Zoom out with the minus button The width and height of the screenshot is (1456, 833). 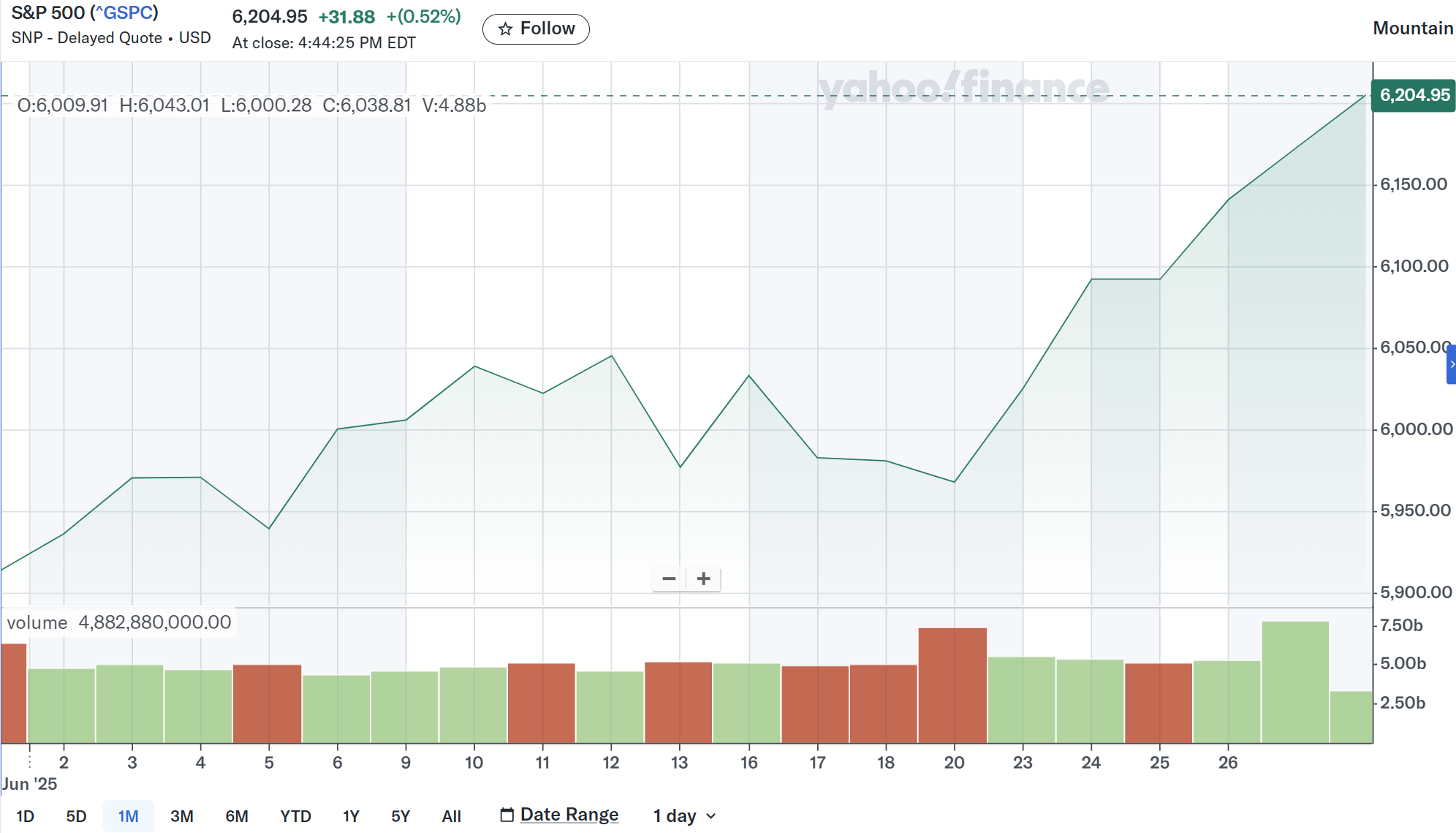(x=669, y=578)
